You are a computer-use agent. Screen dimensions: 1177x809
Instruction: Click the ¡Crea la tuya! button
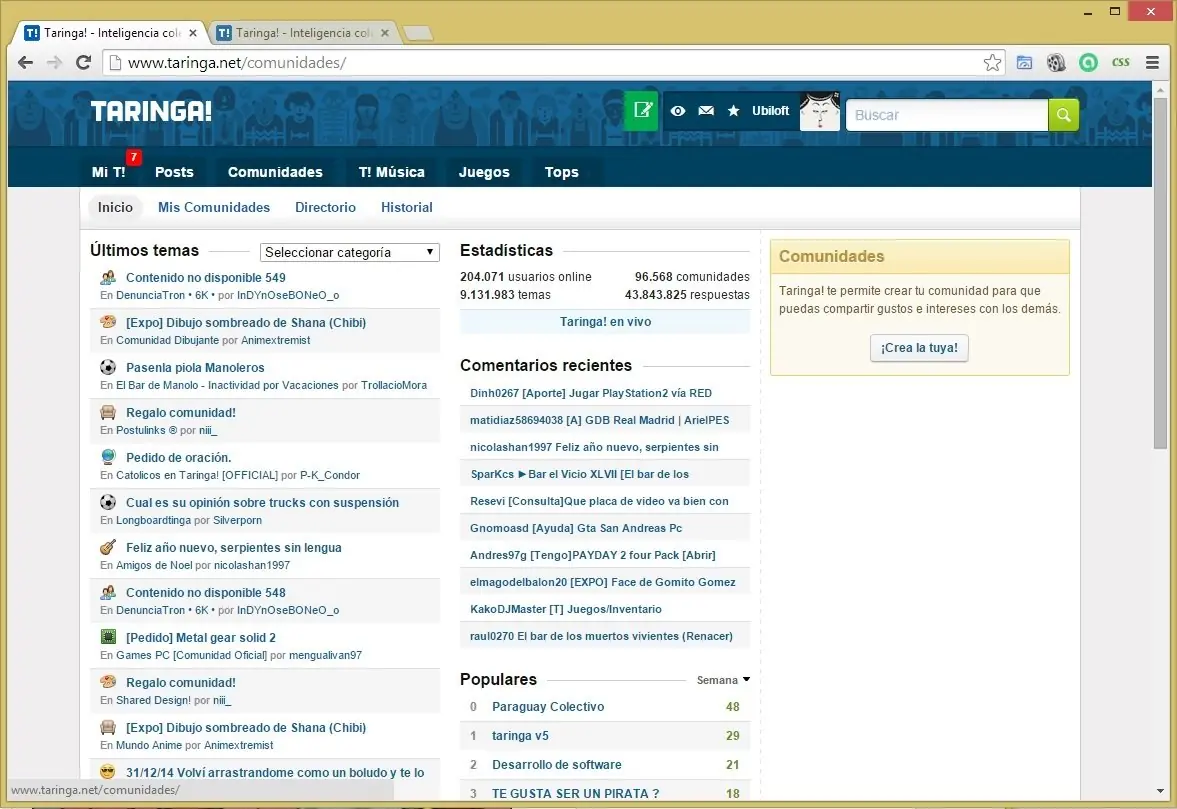pos(919,347)
